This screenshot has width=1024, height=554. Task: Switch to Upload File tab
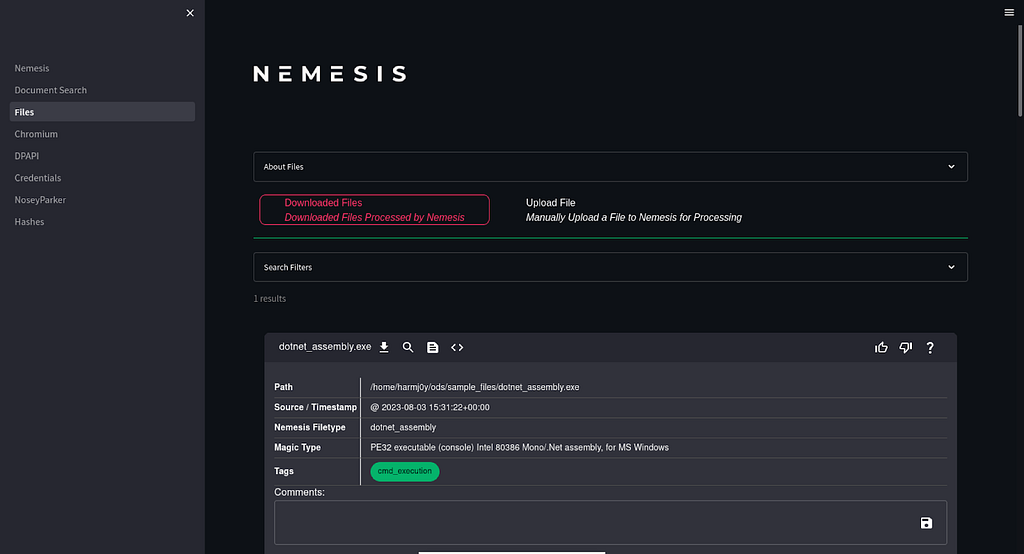(x=633, y=210)
